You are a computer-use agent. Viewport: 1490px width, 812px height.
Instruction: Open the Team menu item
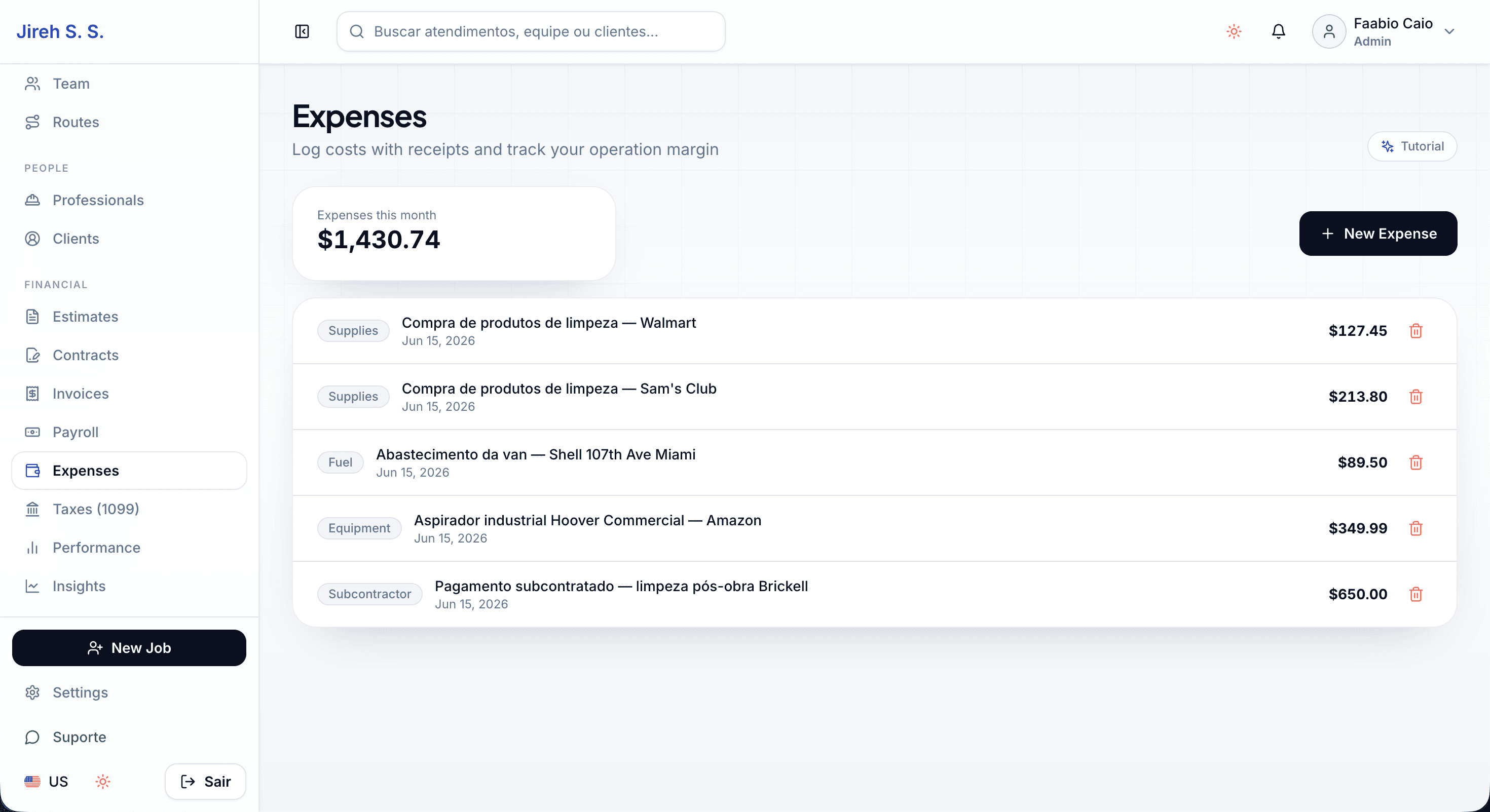click(x=129, y=84)
